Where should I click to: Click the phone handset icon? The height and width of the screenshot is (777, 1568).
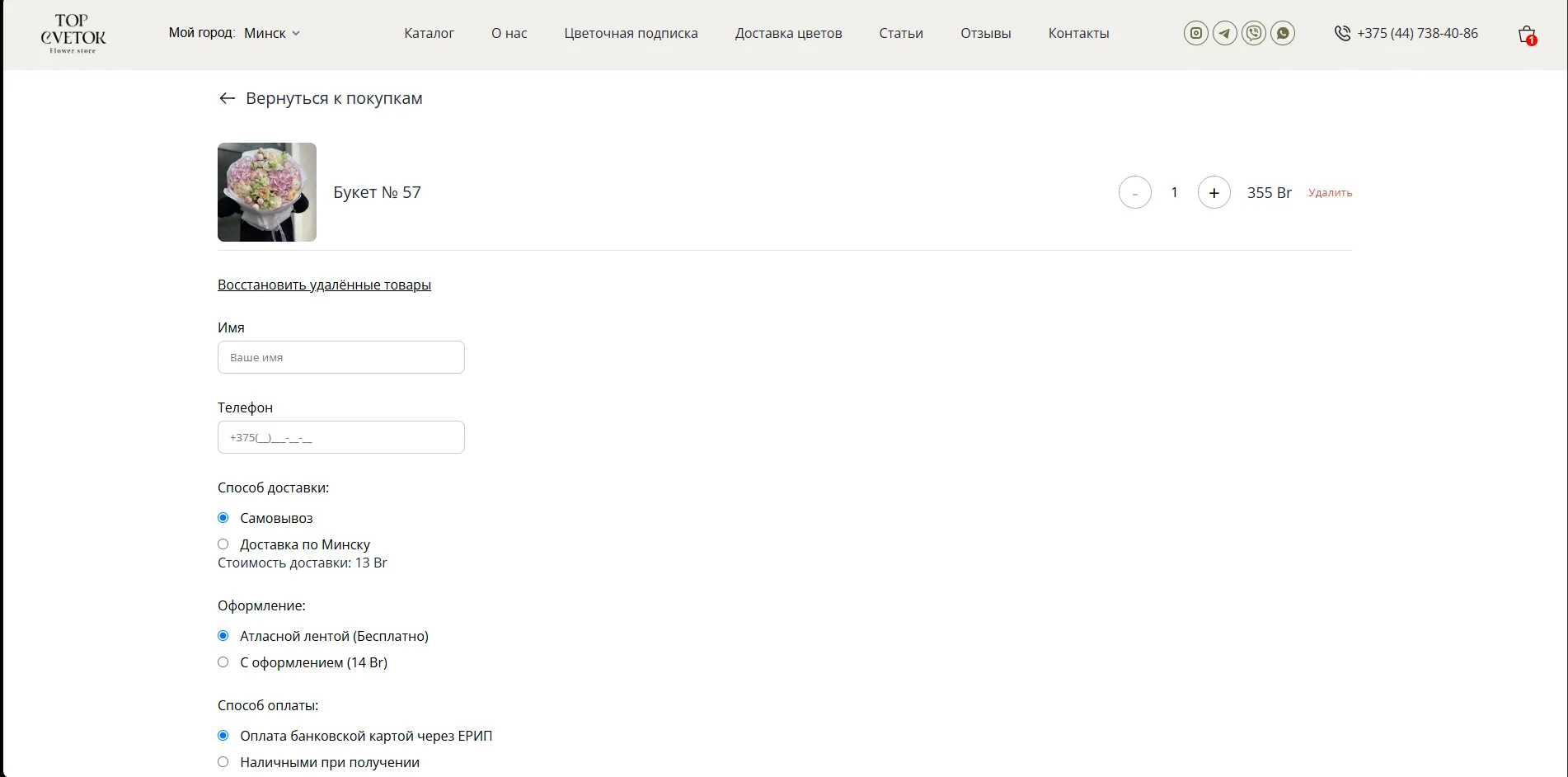point(1342,33)
